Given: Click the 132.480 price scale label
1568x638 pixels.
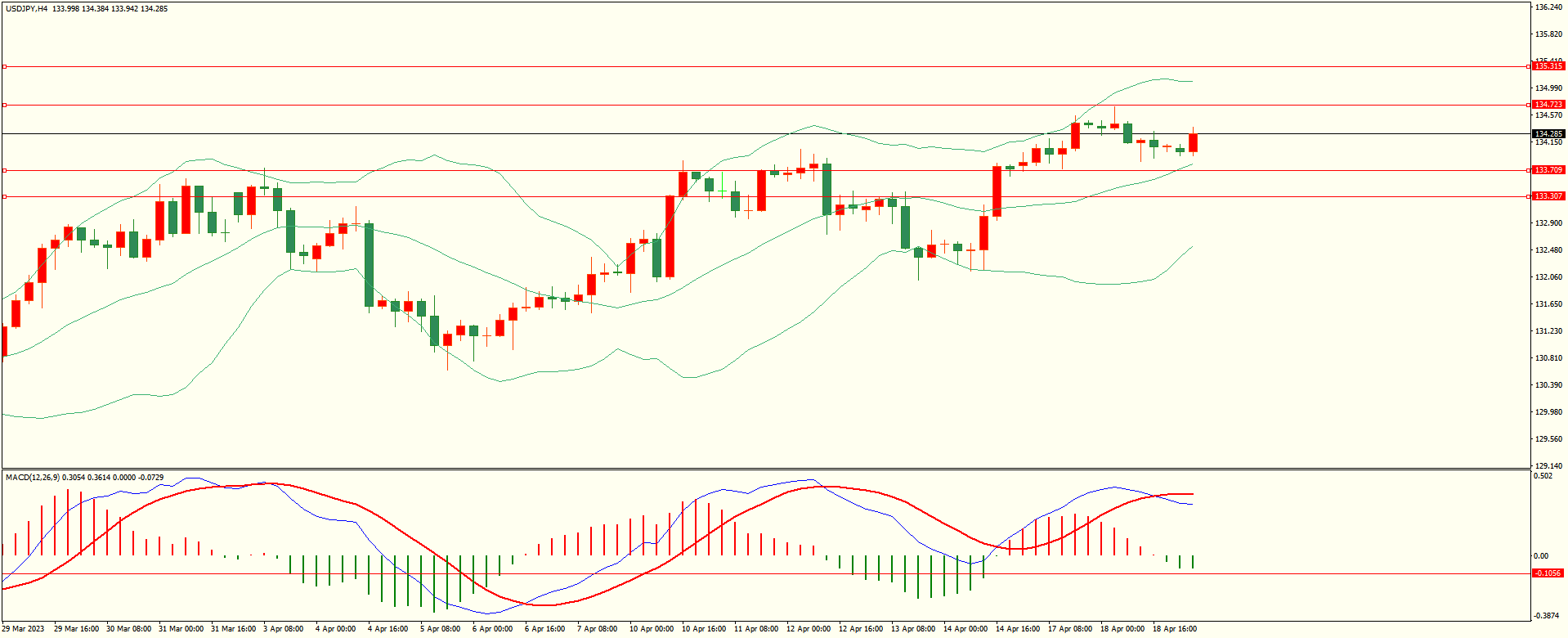Looking at the screenshot, I should click(1548, 250).
